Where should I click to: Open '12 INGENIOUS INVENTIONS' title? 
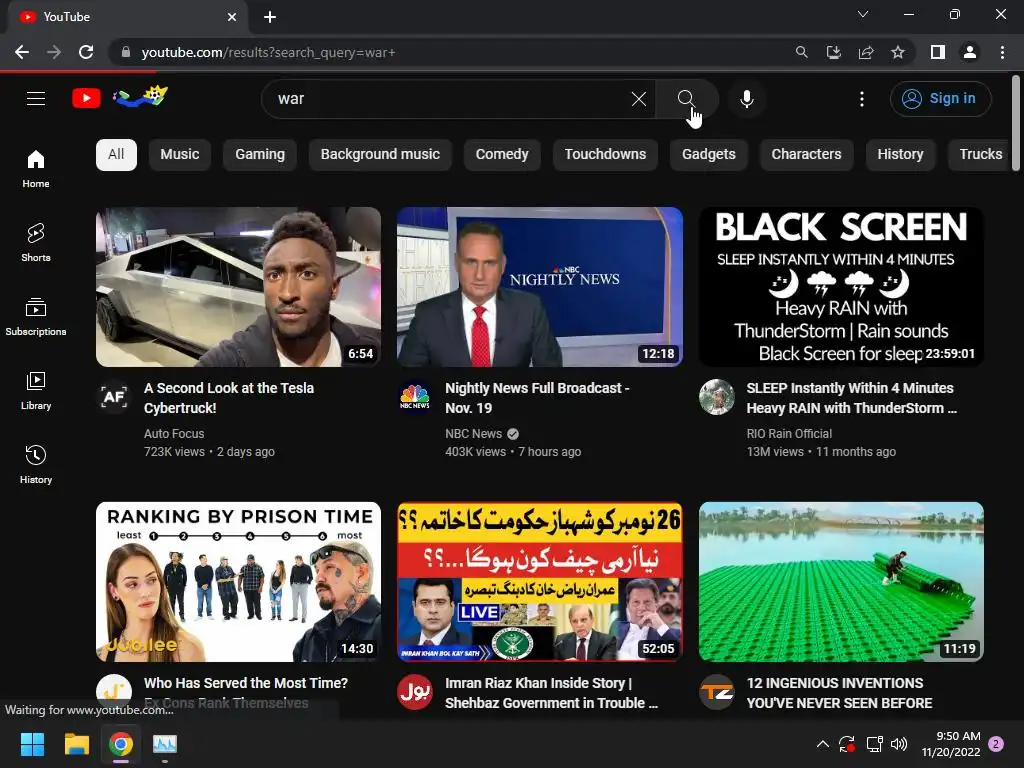tap(839, 693)
